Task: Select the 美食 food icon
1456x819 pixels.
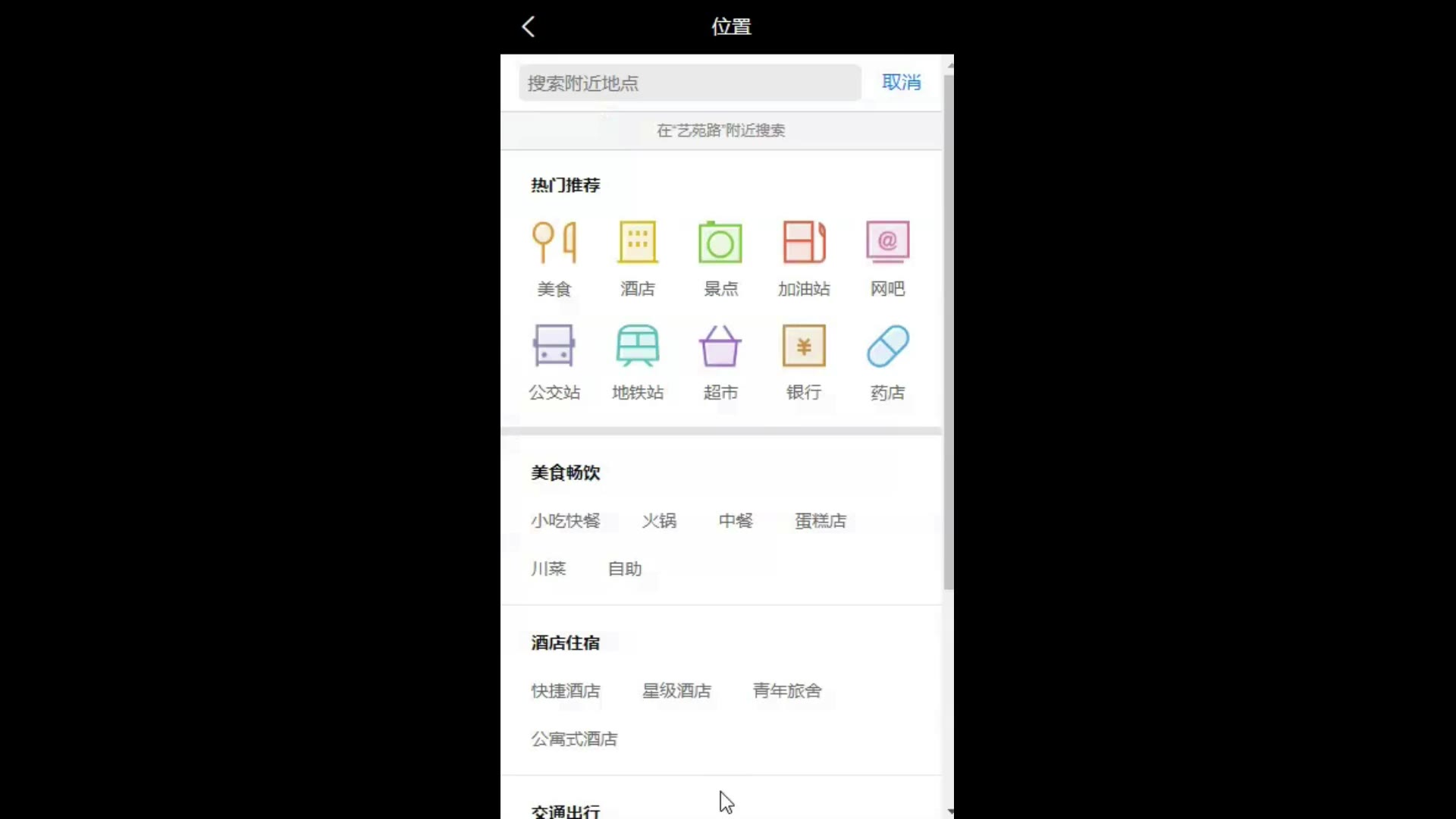Action: click(x=554, y=243)
